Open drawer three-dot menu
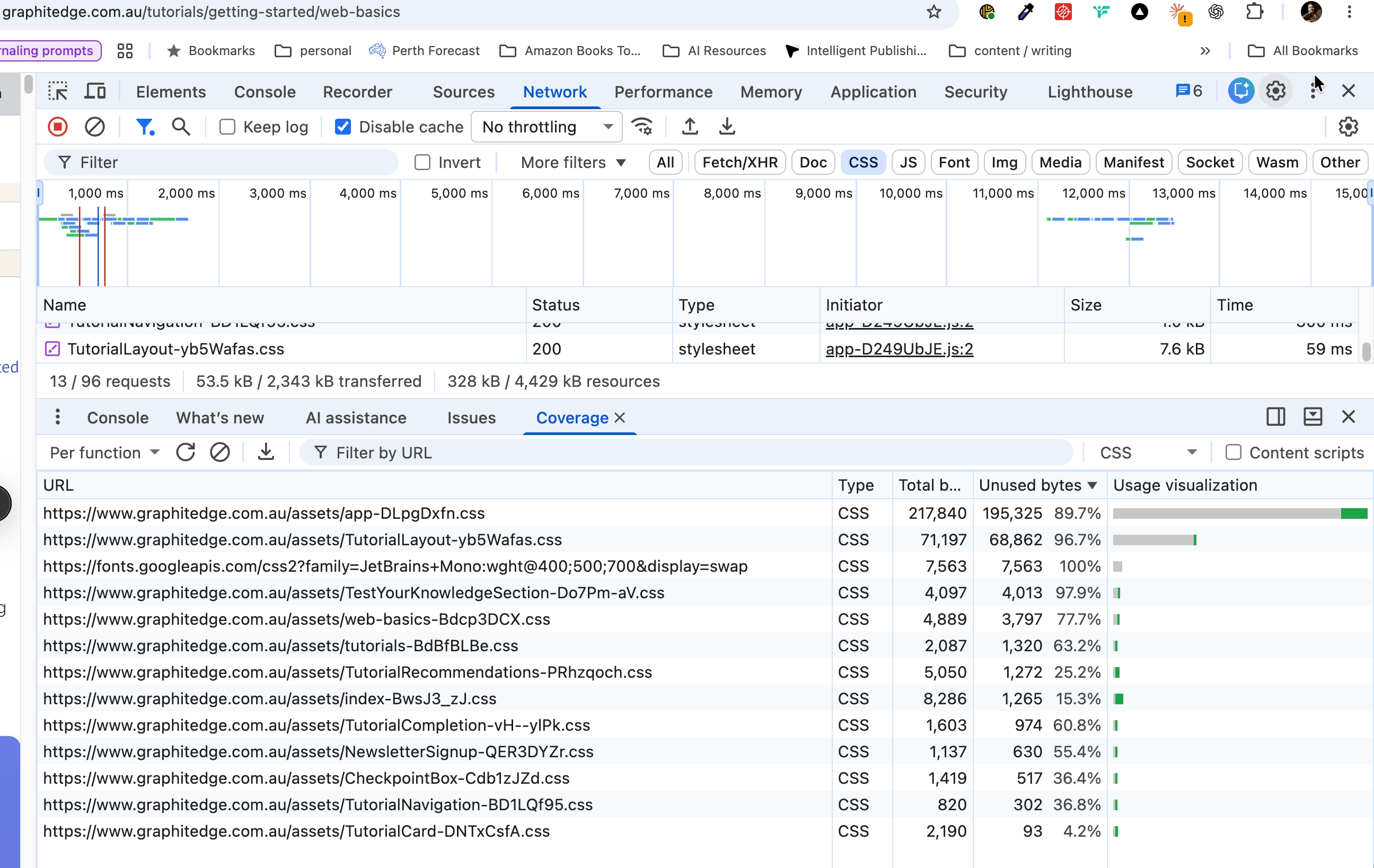The width and height of the screenshot is (1374, 868). tap(58, 418)
